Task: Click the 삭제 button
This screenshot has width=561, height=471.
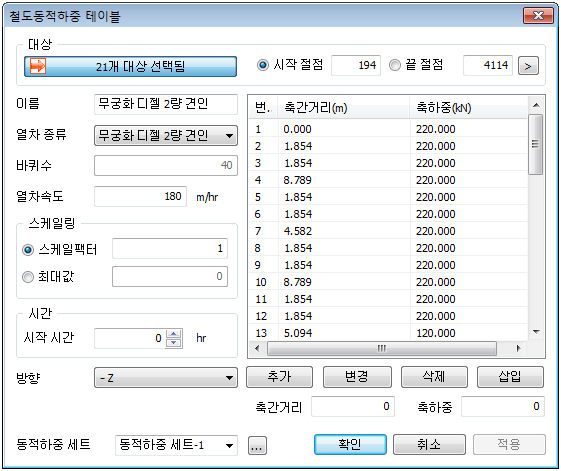Action: [434, 377]
